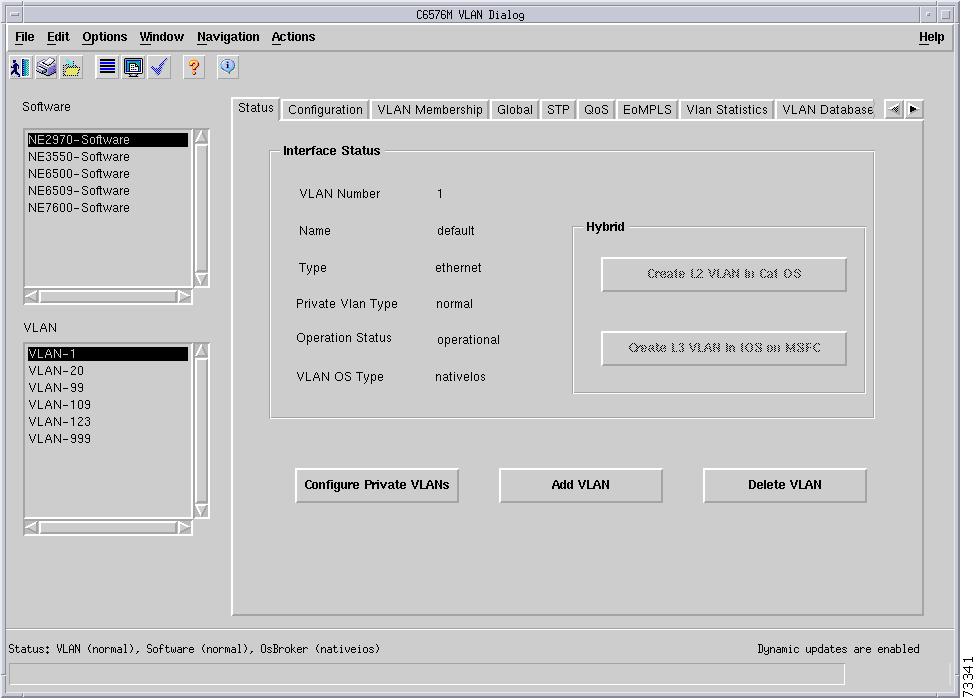Click Software list scroll left arrow

click(x=31, y=297)
